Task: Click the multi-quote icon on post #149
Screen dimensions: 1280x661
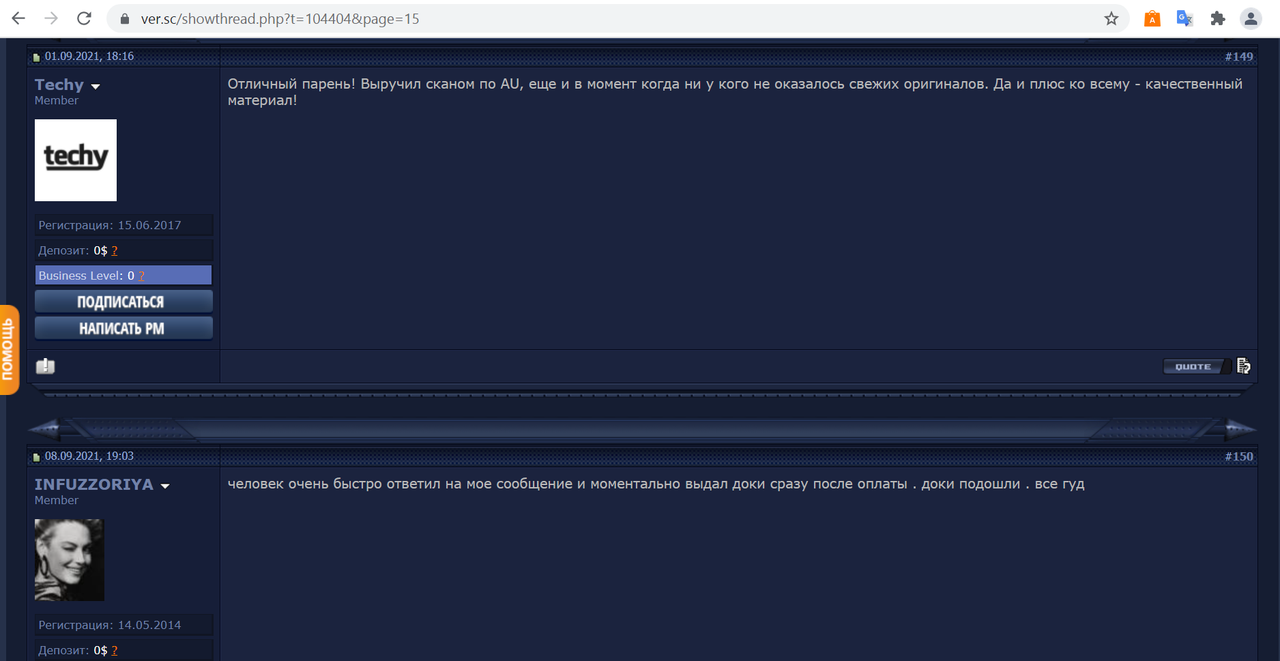Action: click(1243, 366)
